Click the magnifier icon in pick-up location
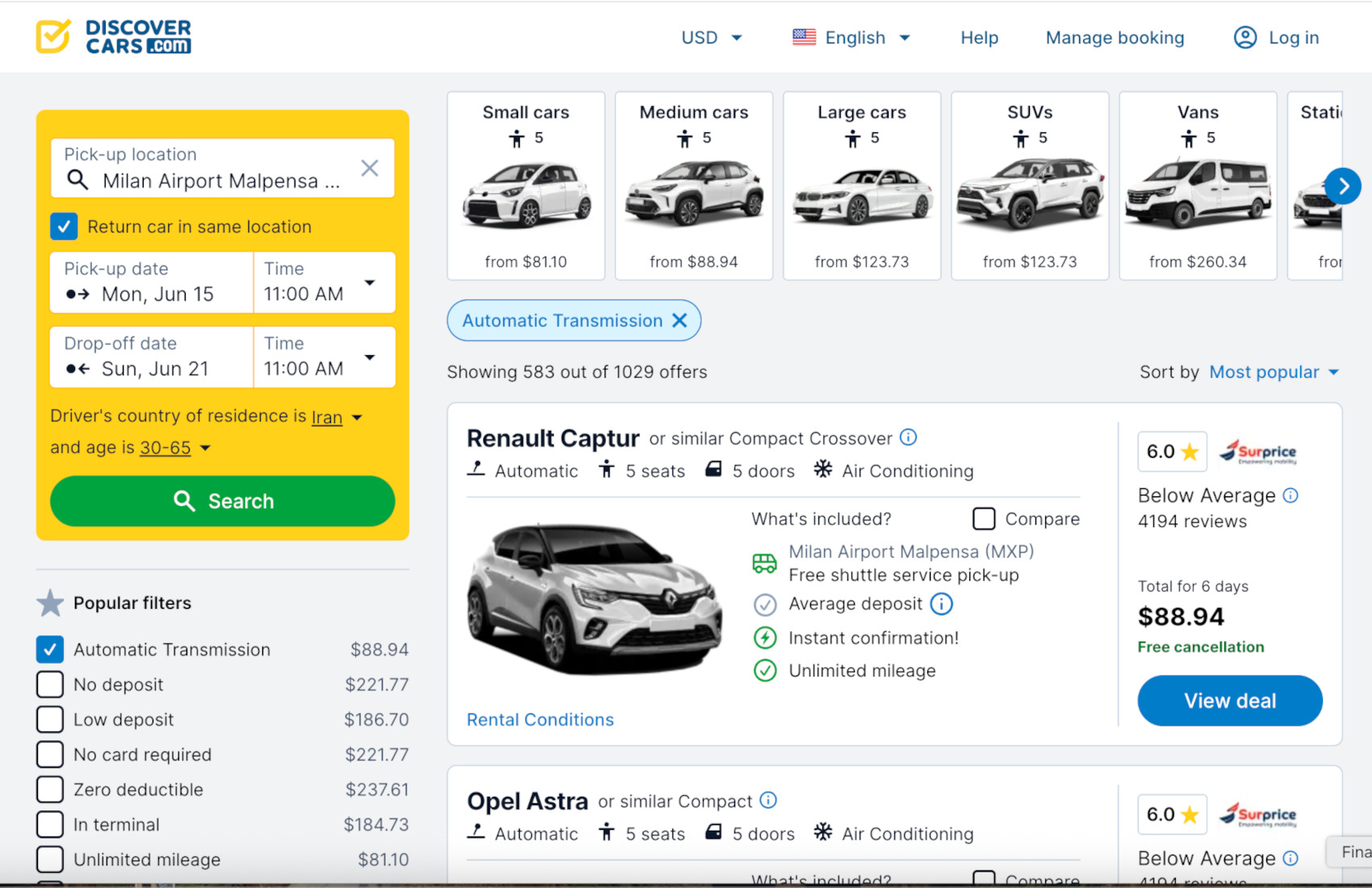This screenshot has height=888, width=1372. pyautogui.click(x=77, y=179)
